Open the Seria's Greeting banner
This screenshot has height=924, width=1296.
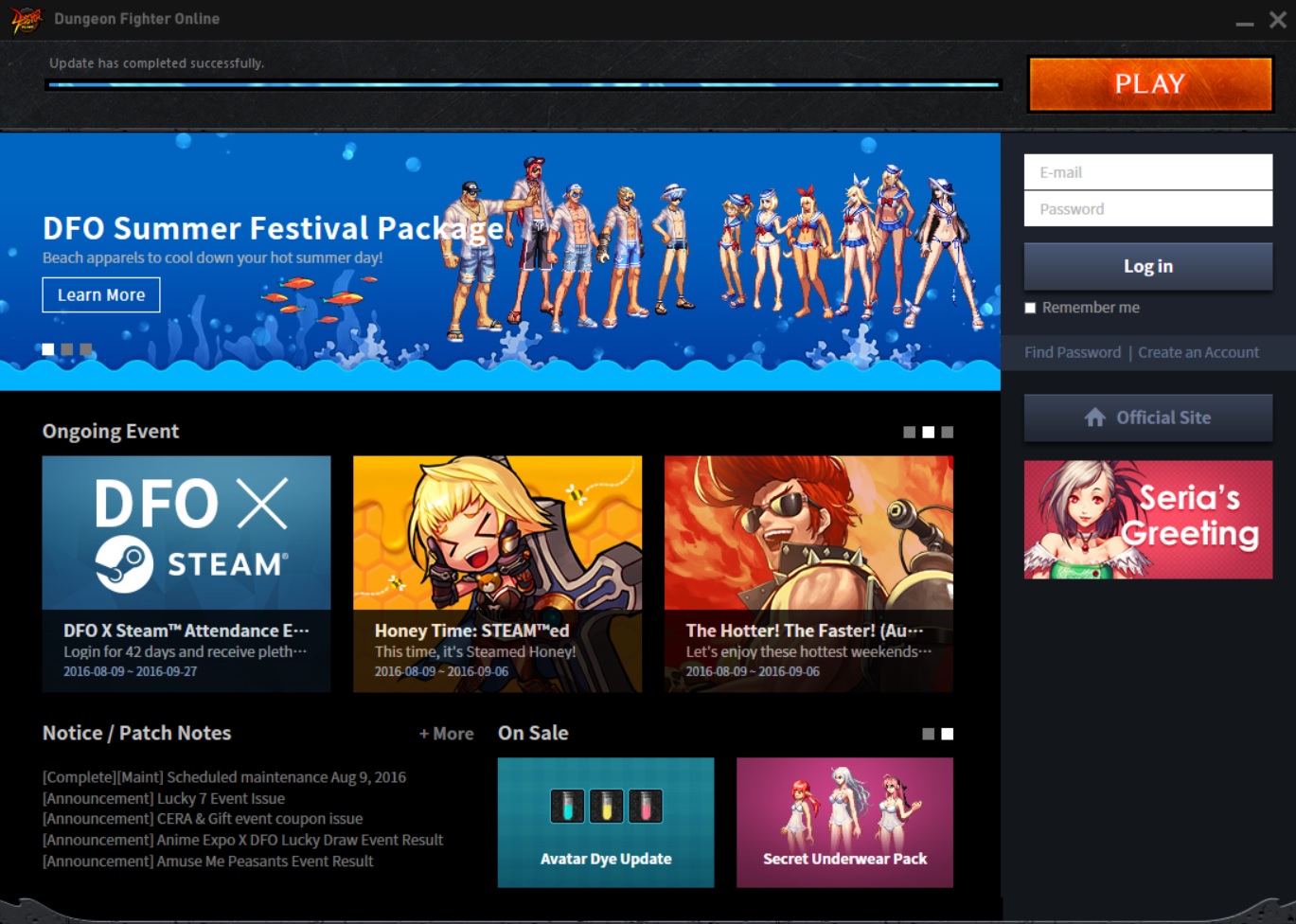tap(1148, 520)
